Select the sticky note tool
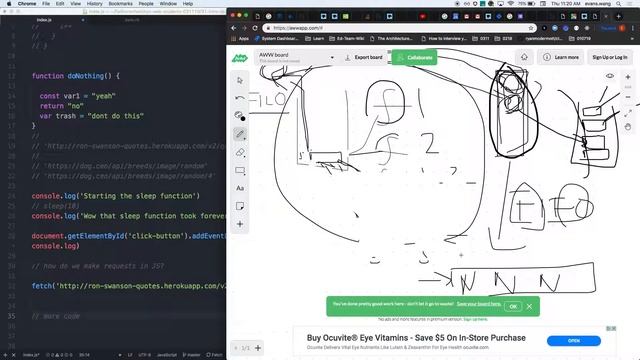Viewport: 640px width, 360px height. coord(240,206)
